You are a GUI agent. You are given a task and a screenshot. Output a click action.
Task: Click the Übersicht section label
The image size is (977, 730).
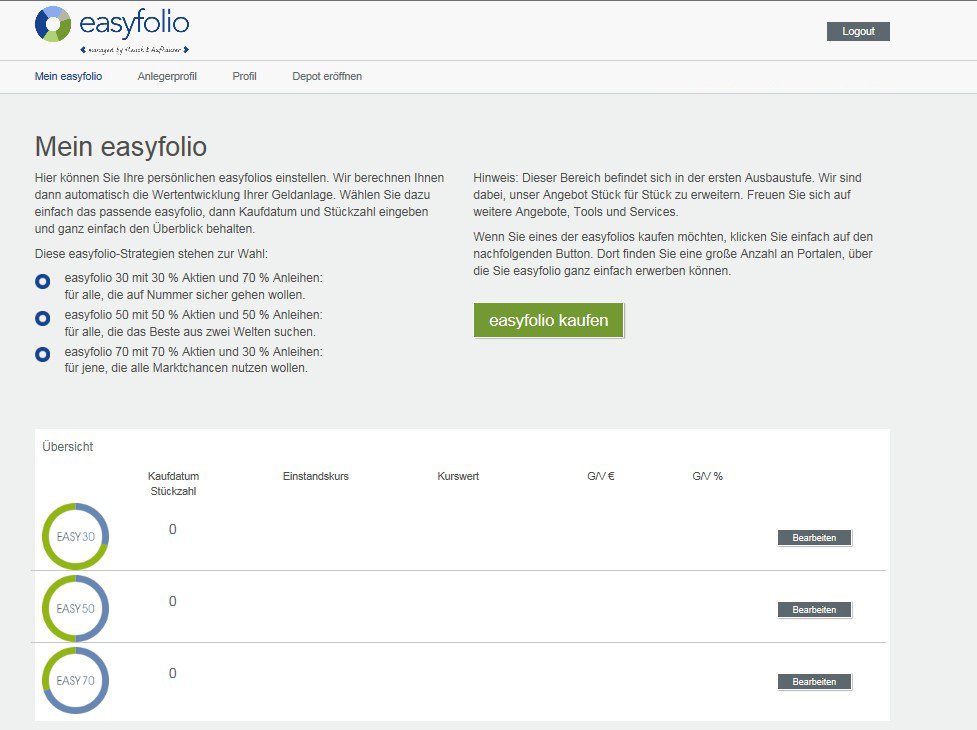[67, 447]
